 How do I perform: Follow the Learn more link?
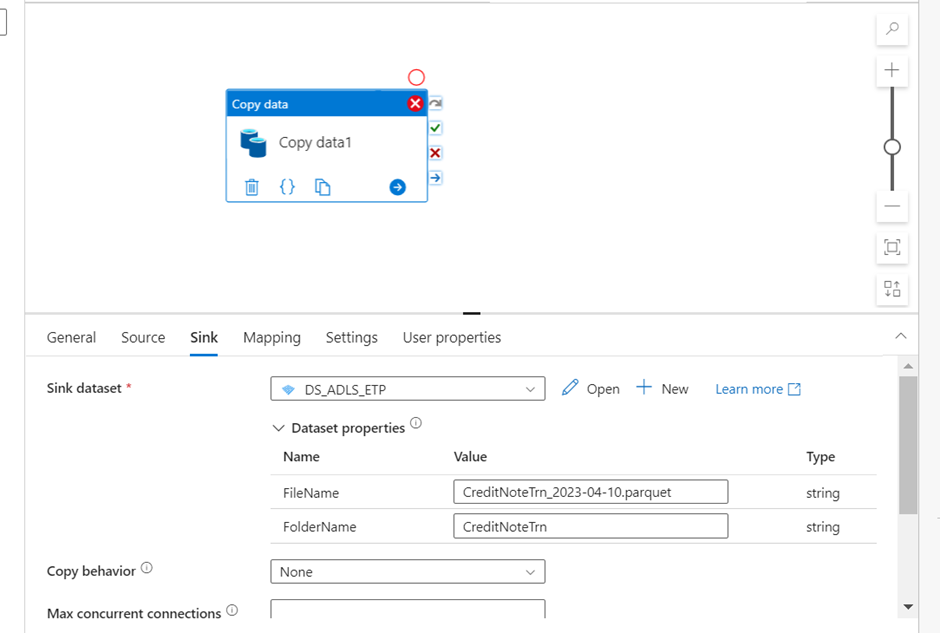758,389
